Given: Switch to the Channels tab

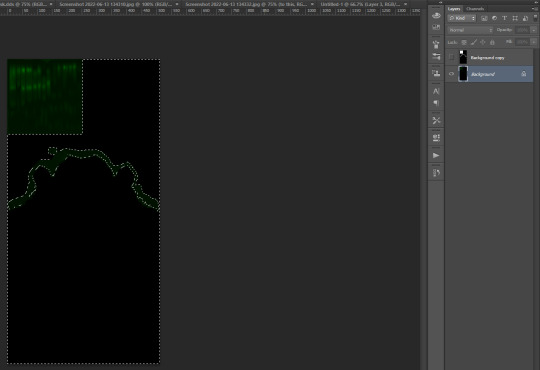Looking at the screenshot, I should (x=475, y=9).
